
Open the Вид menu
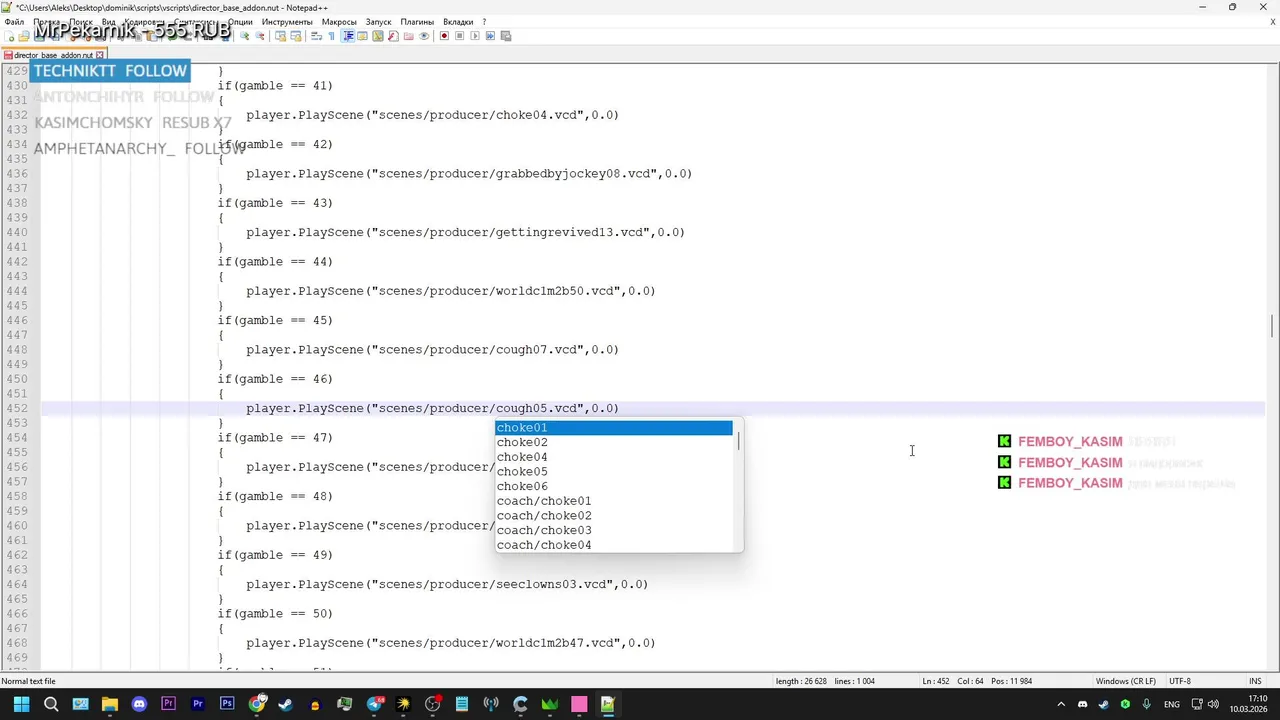tap(108, 21)
